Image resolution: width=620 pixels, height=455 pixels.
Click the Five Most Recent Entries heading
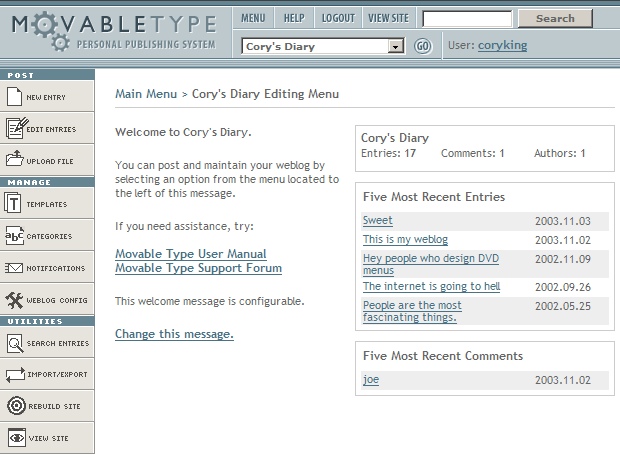click(434, 197)
